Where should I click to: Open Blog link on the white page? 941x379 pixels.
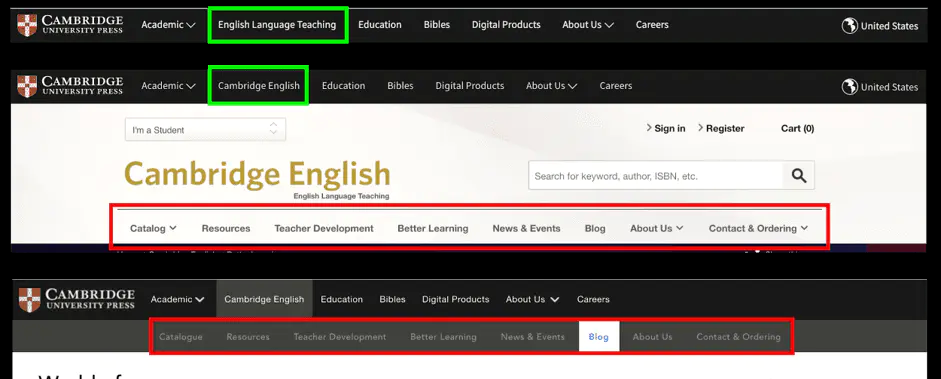click(595, 228)
